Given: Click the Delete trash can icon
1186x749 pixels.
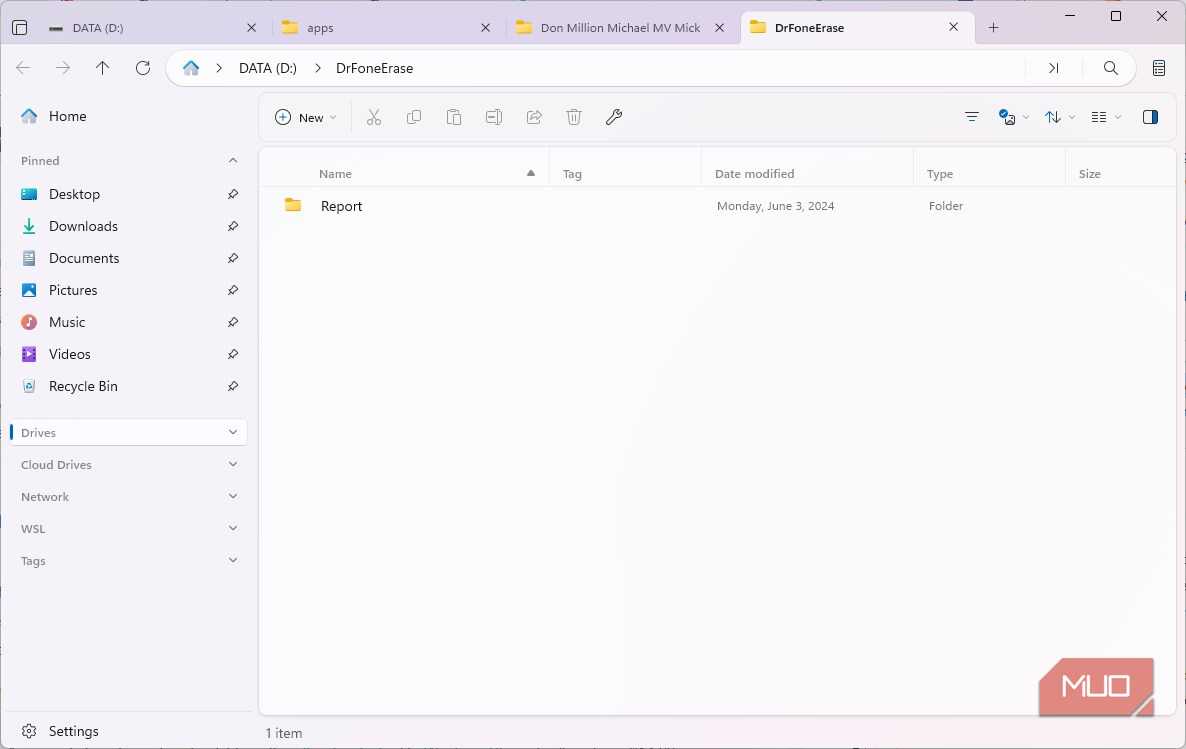Looking at the screenshot, I should [x=574, y=117].
